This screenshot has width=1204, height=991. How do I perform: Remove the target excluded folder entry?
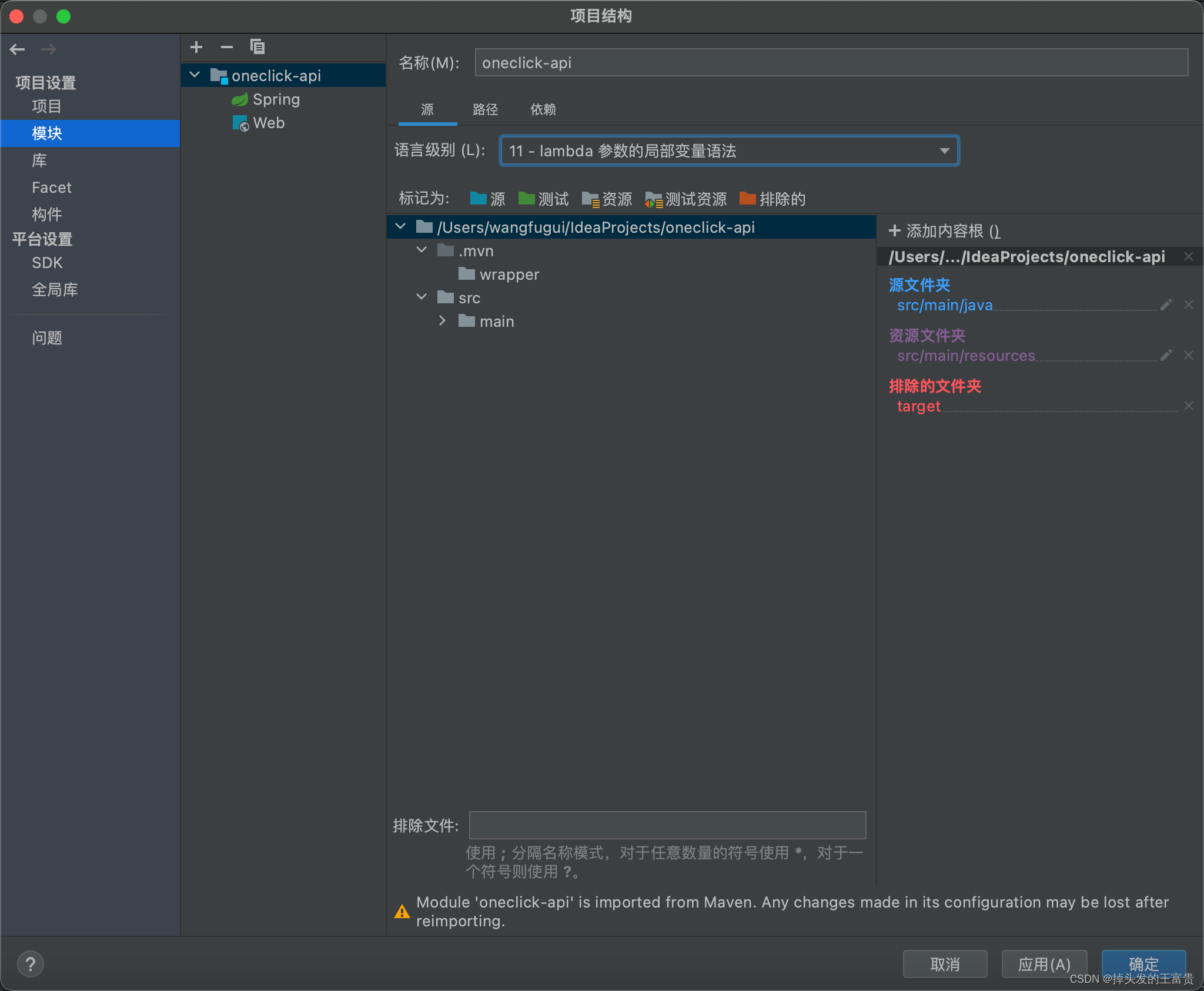(1188, 406)
